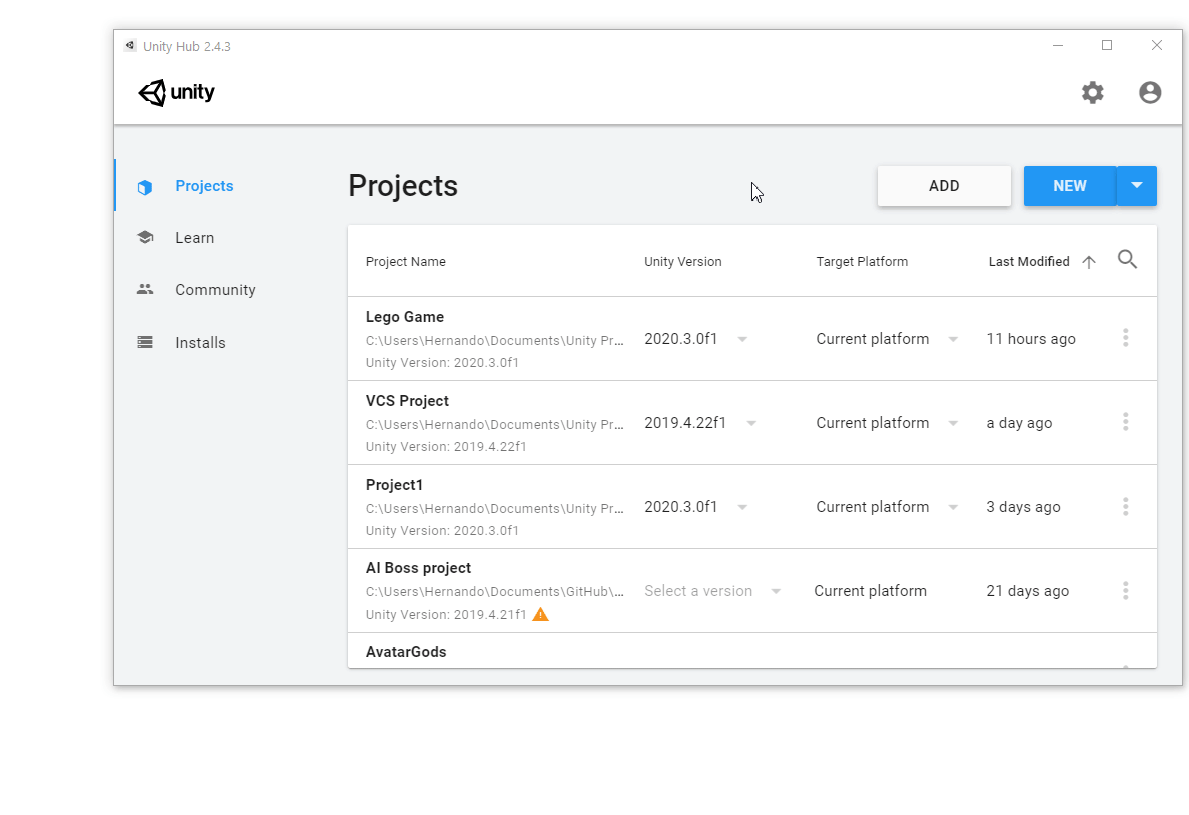The image size is (1189, 815).
Task: Click warning icon on AI Boss project
Action: coord(540,614)
